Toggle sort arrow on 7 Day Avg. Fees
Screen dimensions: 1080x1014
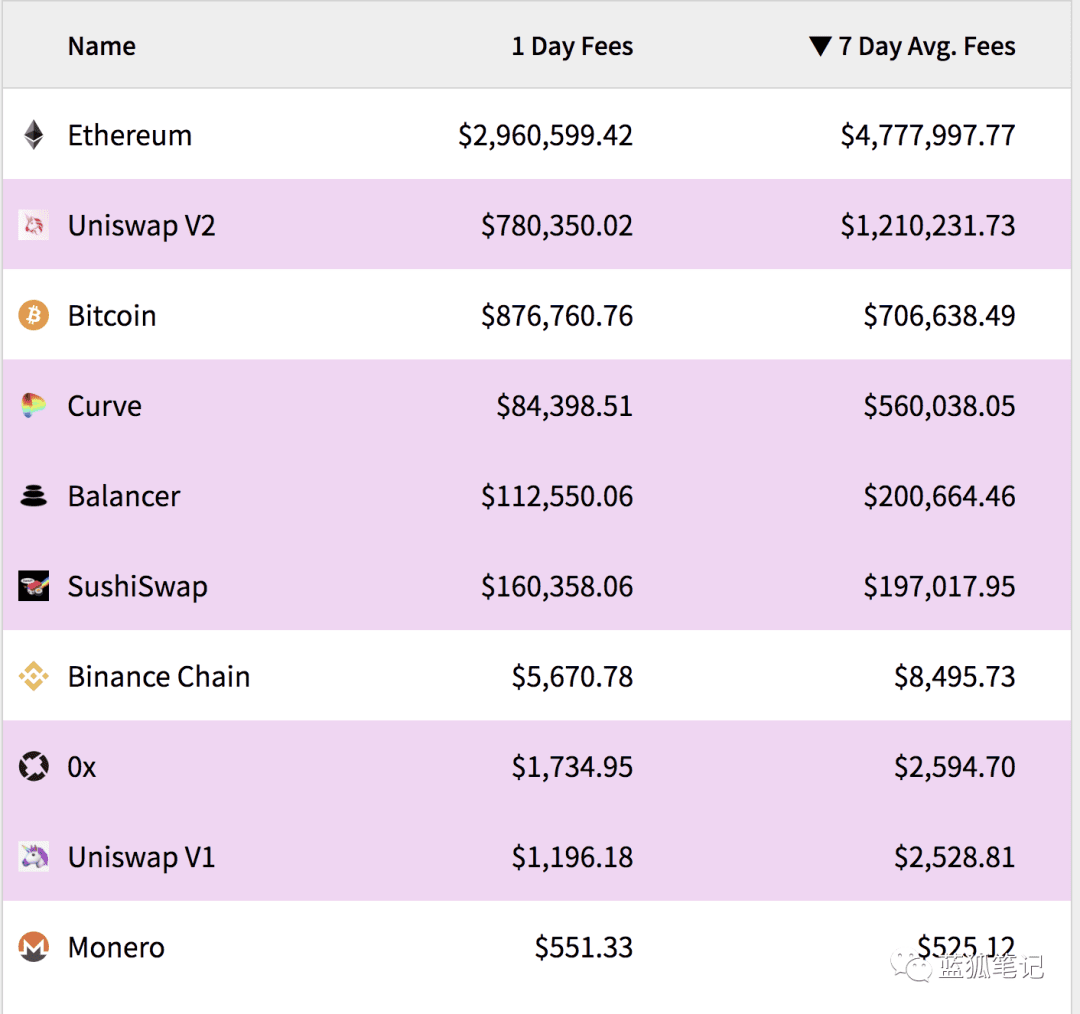pos(820,46)
